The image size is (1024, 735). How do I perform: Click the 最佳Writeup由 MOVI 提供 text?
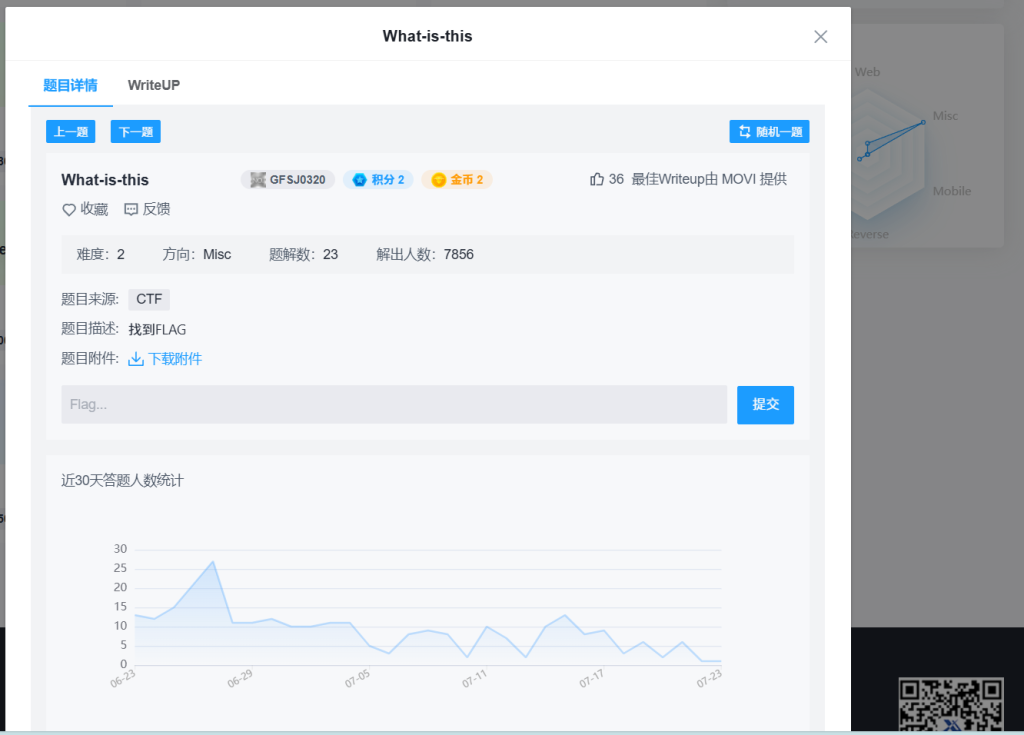pyautogui.click(x=709, y=179)
